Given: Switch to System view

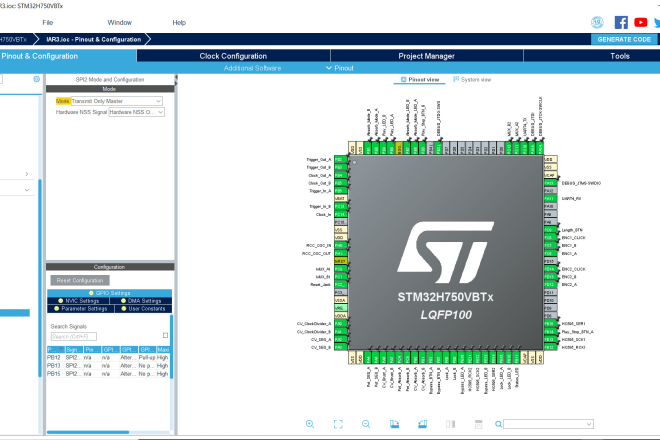Looking at the screenshot, I should pos(472,80).
